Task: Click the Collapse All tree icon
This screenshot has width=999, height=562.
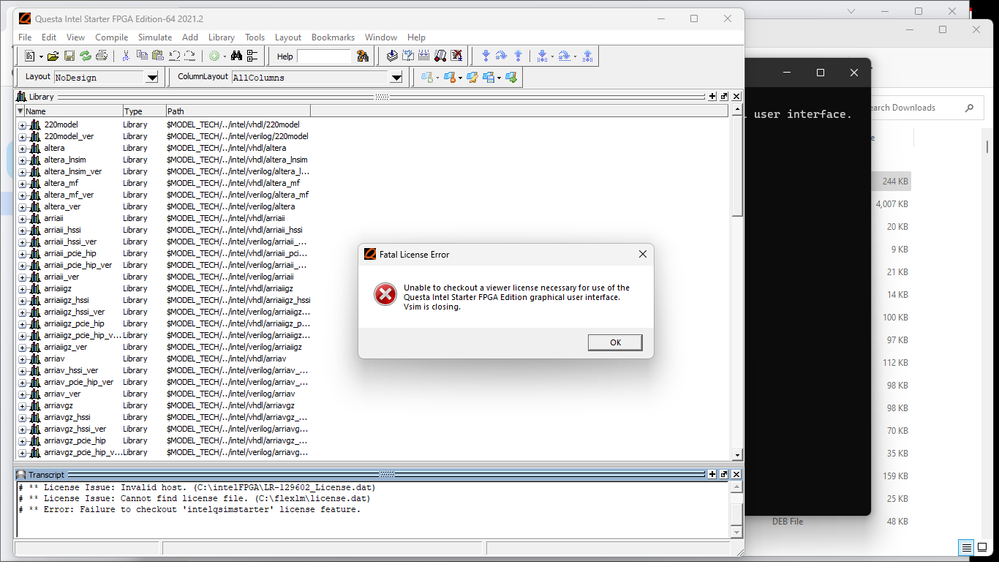Action: coord(252,56)
